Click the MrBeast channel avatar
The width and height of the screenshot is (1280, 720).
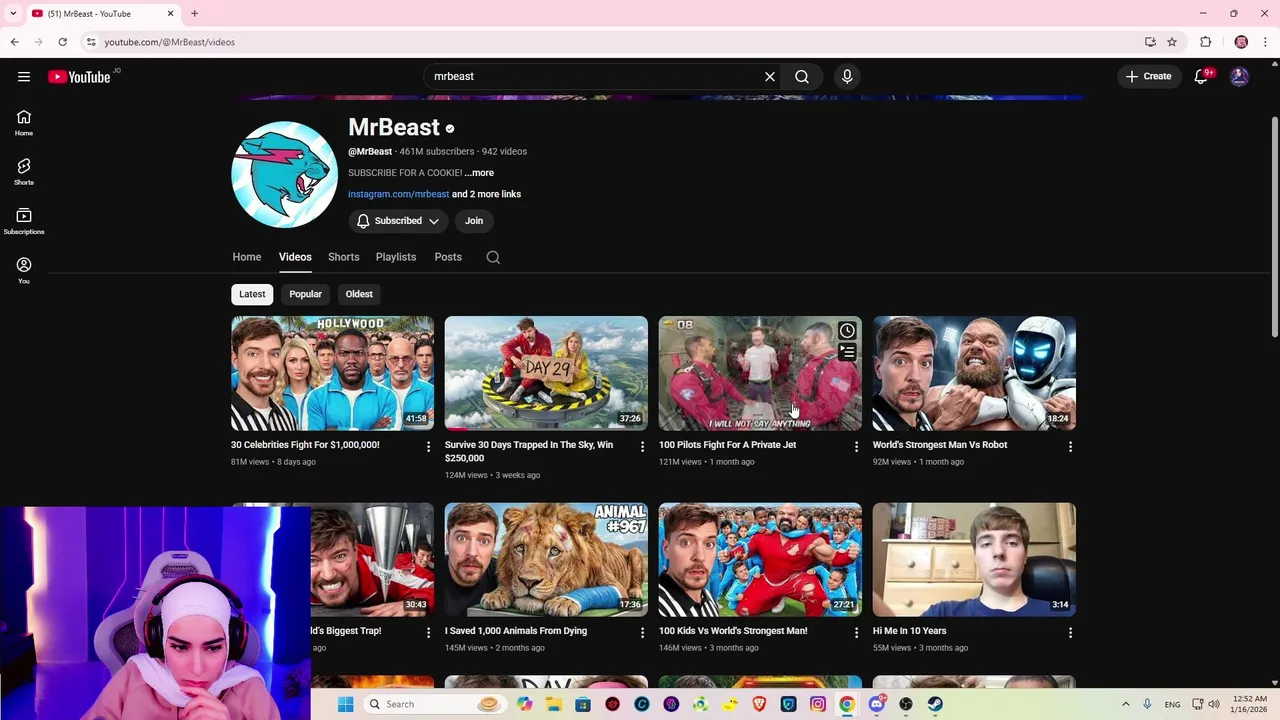point(284,174)
